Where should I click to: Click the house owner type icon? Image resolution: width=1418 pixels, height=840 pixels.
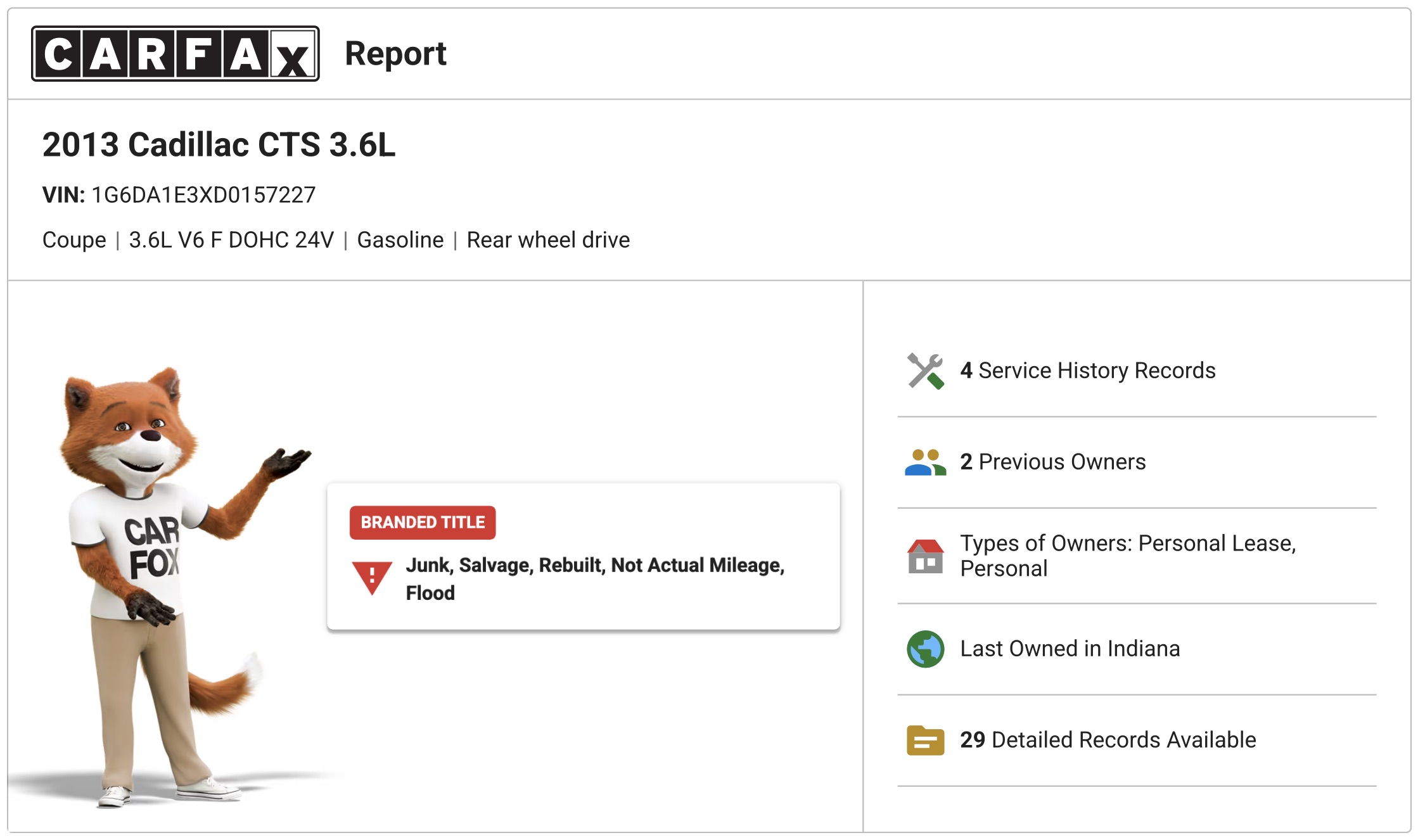(x=926, y=556)
